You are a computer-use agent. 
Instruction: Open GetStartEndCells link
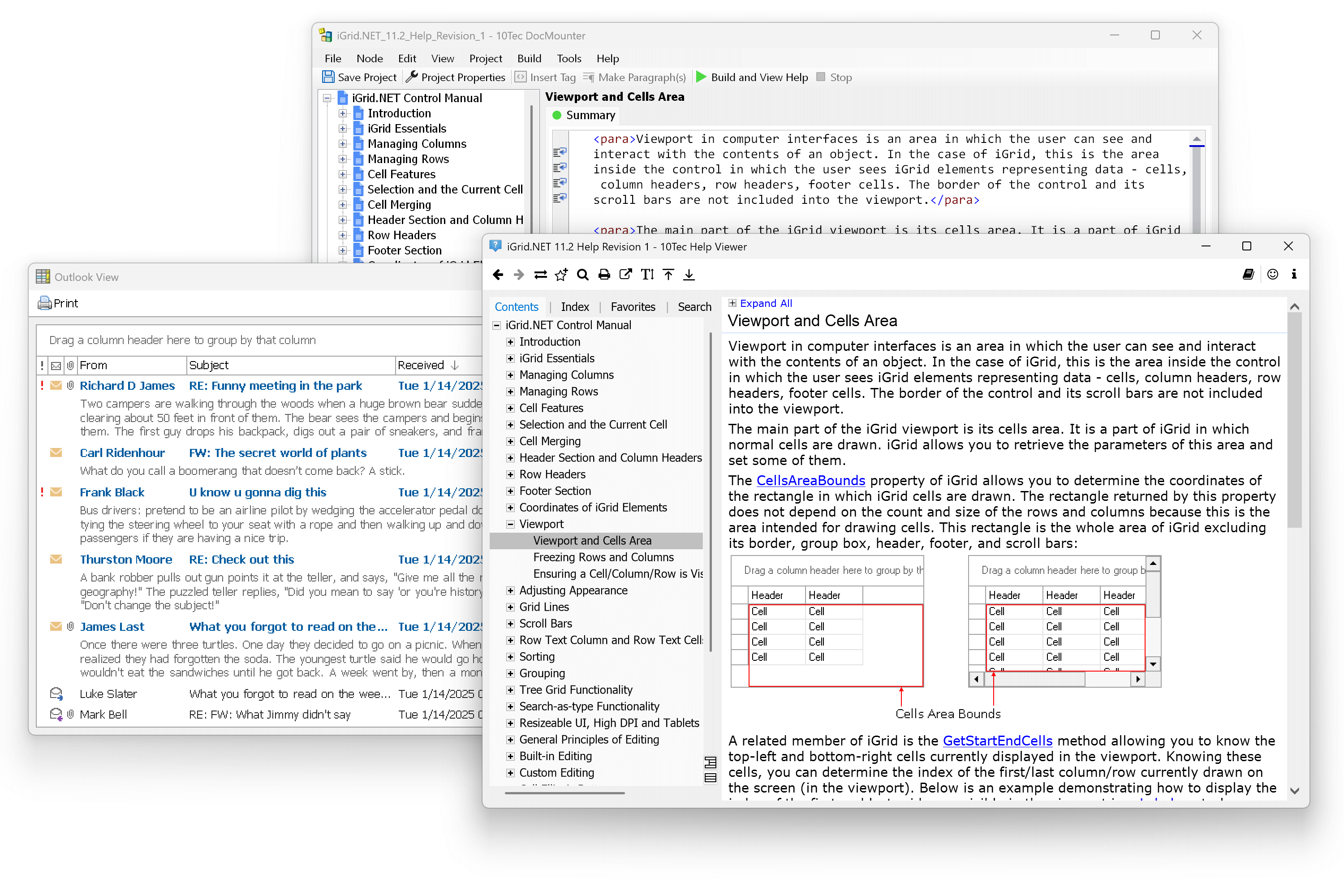(x=997, y=741)
